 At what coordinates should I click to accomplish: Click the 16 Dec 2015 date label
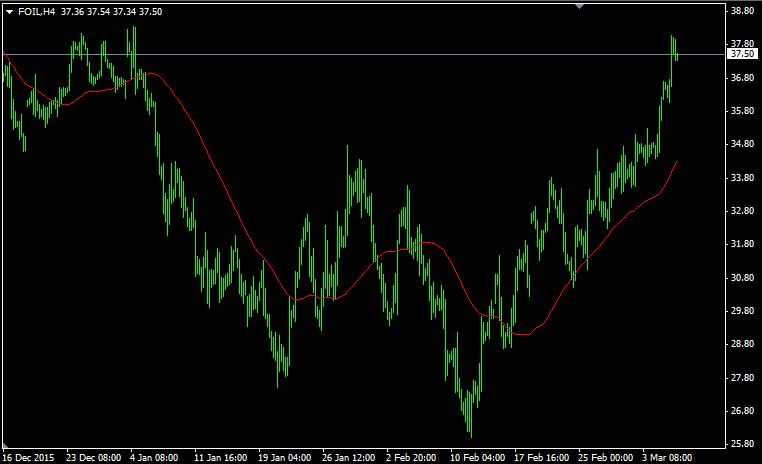28,458
